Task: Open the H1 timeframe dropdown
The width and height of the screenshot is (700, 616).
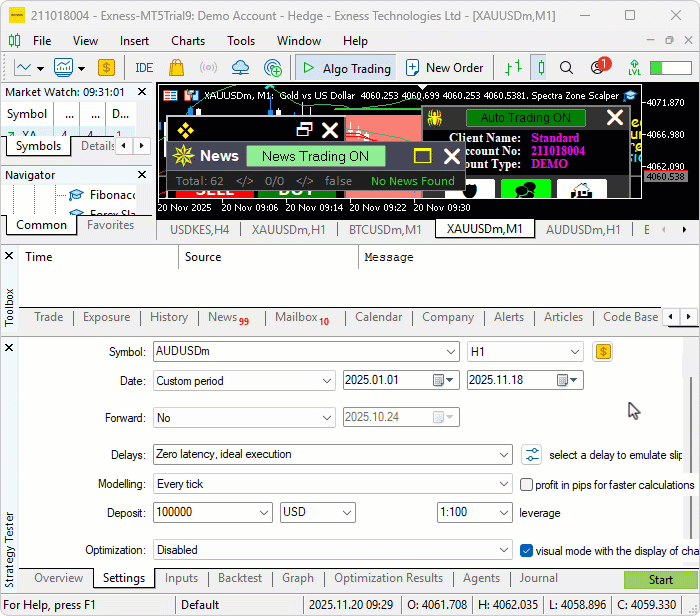Action: tap(575, 352)
